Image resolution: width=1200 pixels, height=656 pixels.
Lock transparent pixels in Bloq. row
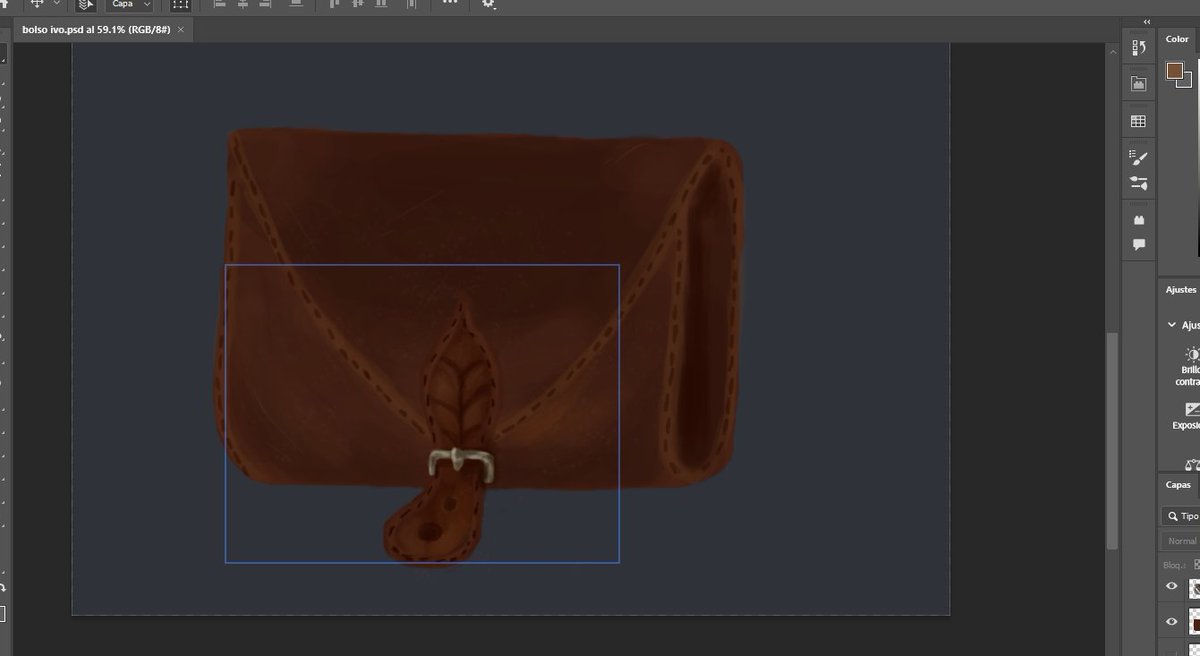(x=1197, y=565)
